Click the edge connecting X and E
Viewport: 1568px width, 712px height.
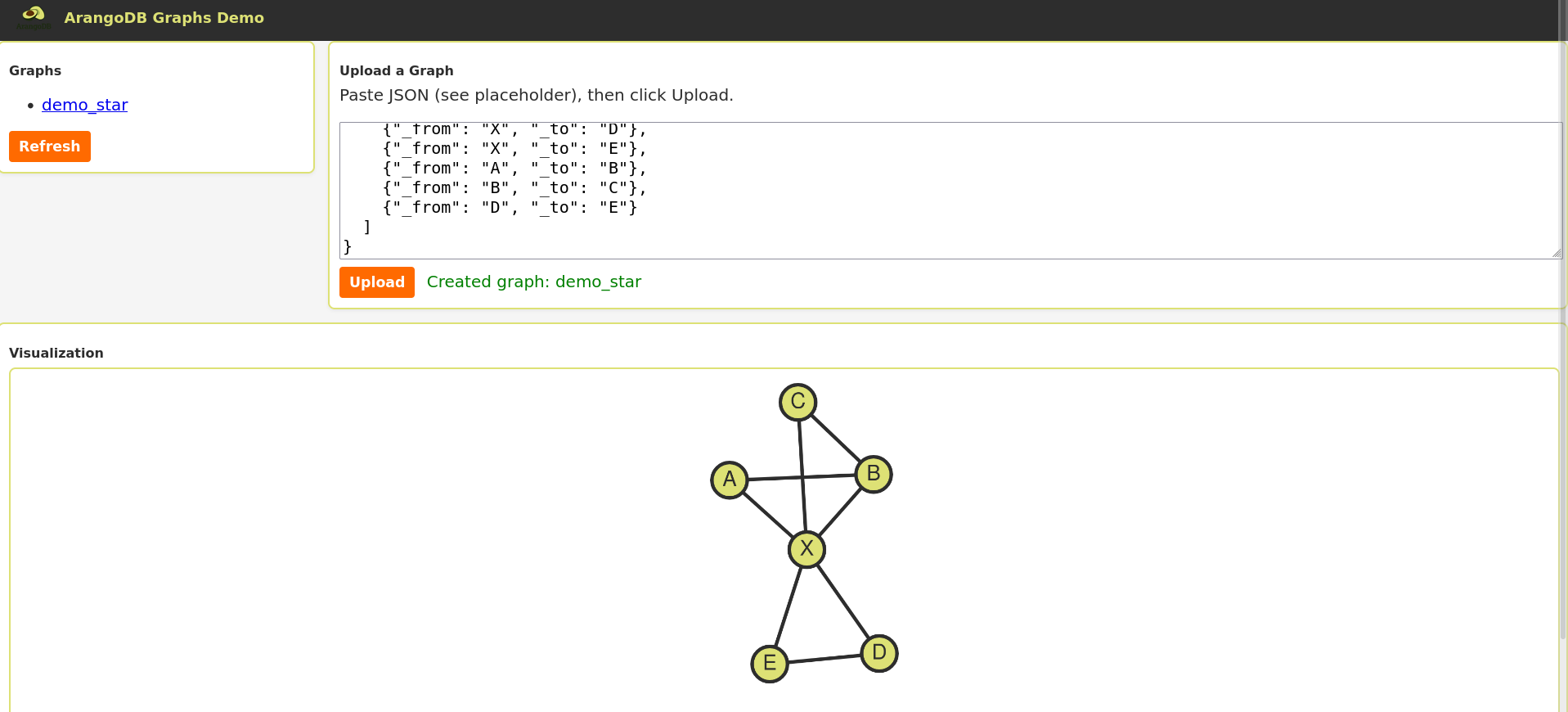pyautogui.click(x=788, y=606)
